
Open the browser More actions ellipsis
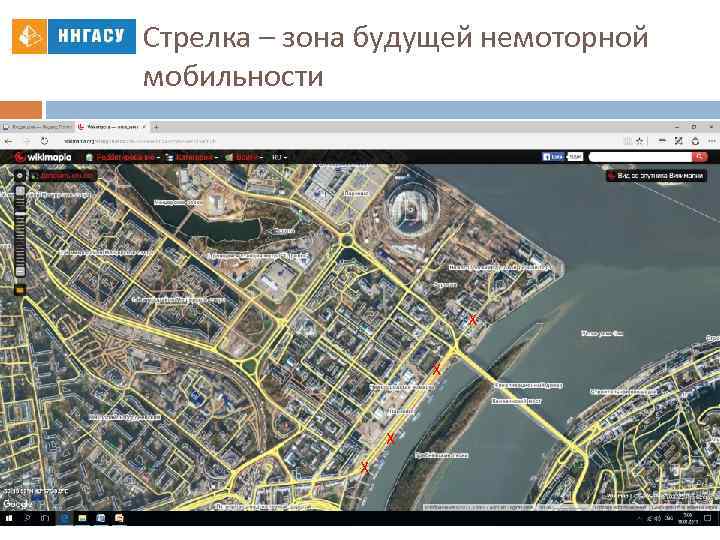click(712, 141)
